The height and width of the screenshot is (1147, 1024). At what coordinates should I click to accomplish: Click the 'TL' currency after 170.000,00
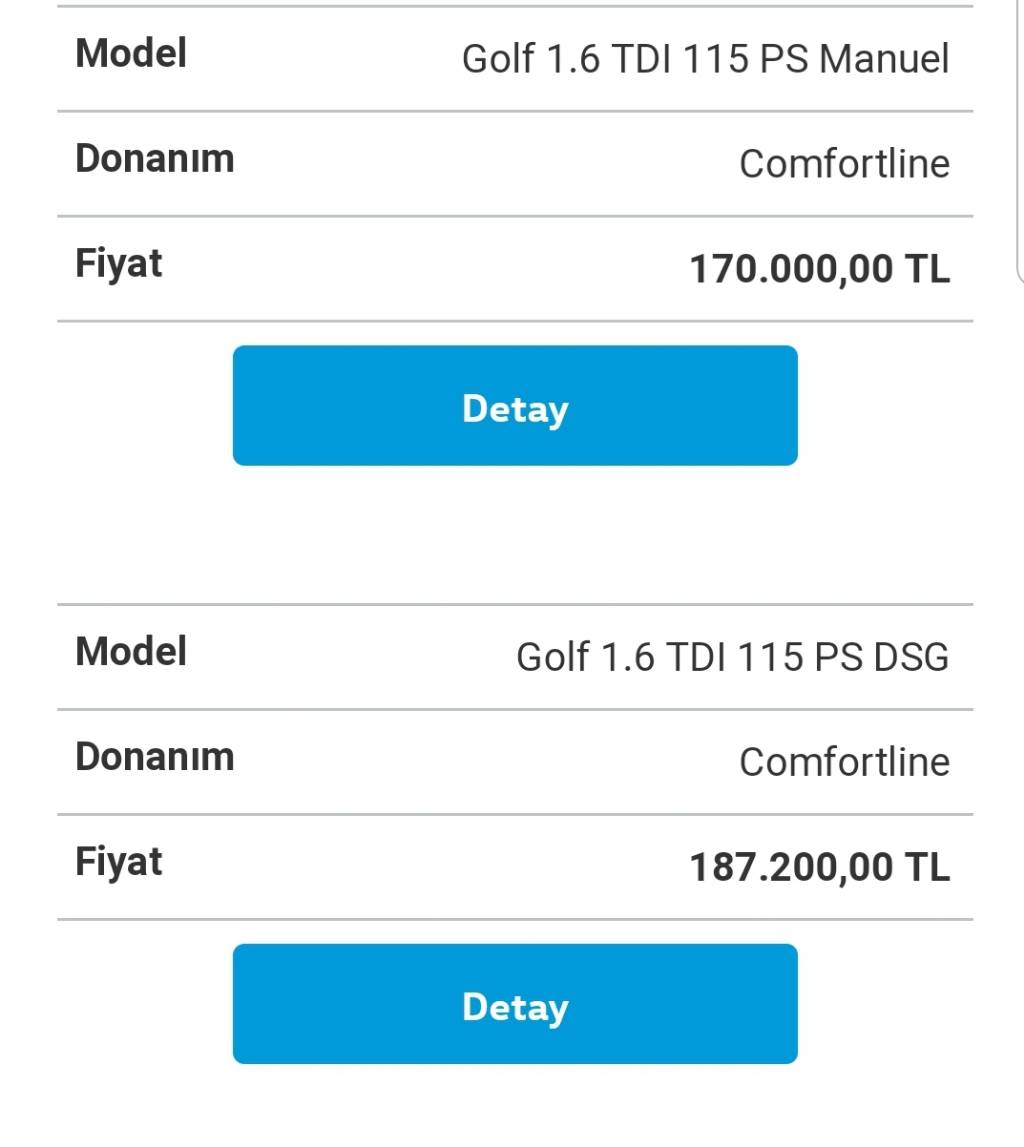tap(927, 268)
